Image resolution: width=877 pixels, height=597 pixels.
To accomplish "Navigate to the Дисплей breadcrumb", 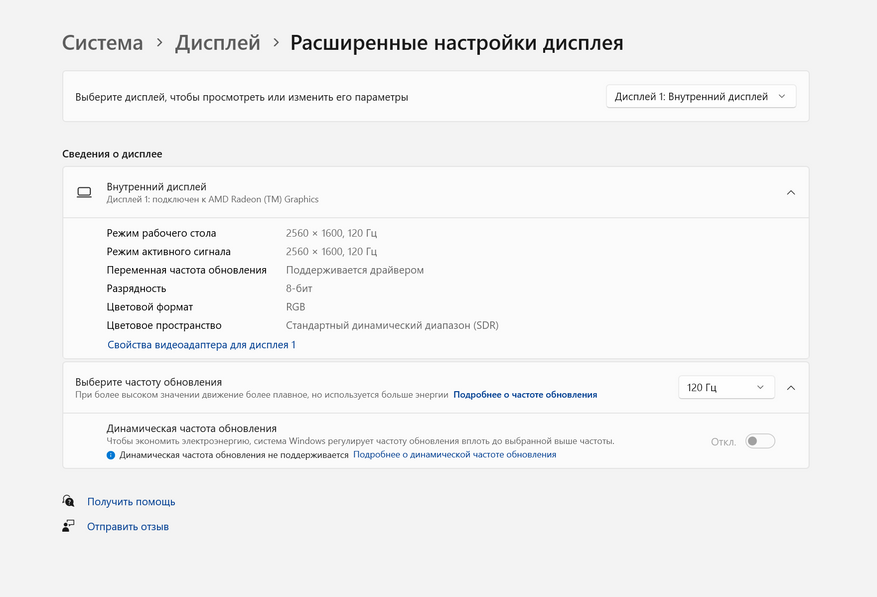I will pyautogui.click(x=217, y=43).
